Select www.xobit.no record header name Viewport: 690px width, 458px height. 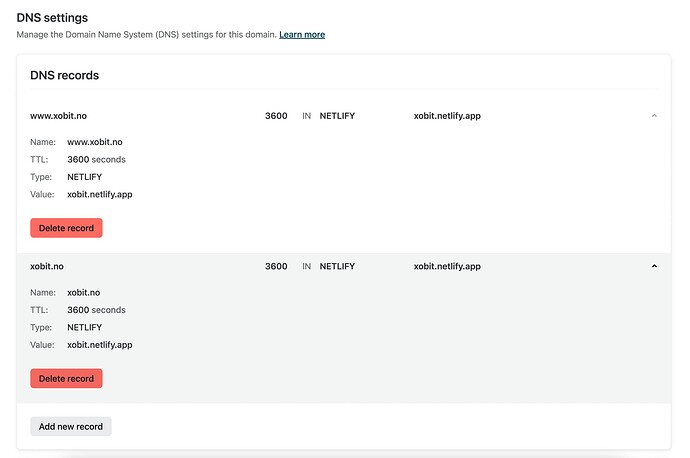click(x=59, y=116)
